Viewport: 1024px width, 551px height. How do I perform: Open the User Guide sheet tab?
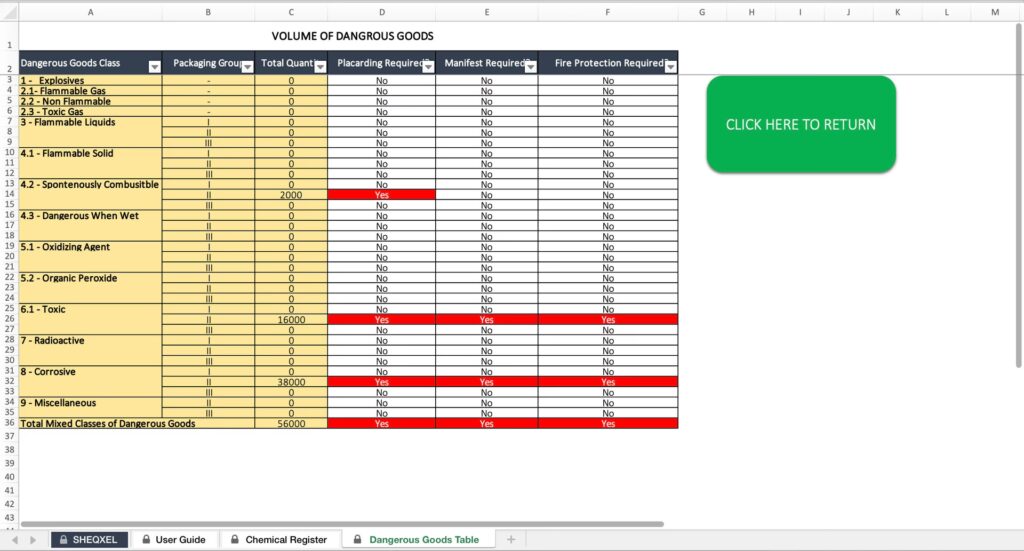[173, 540]
